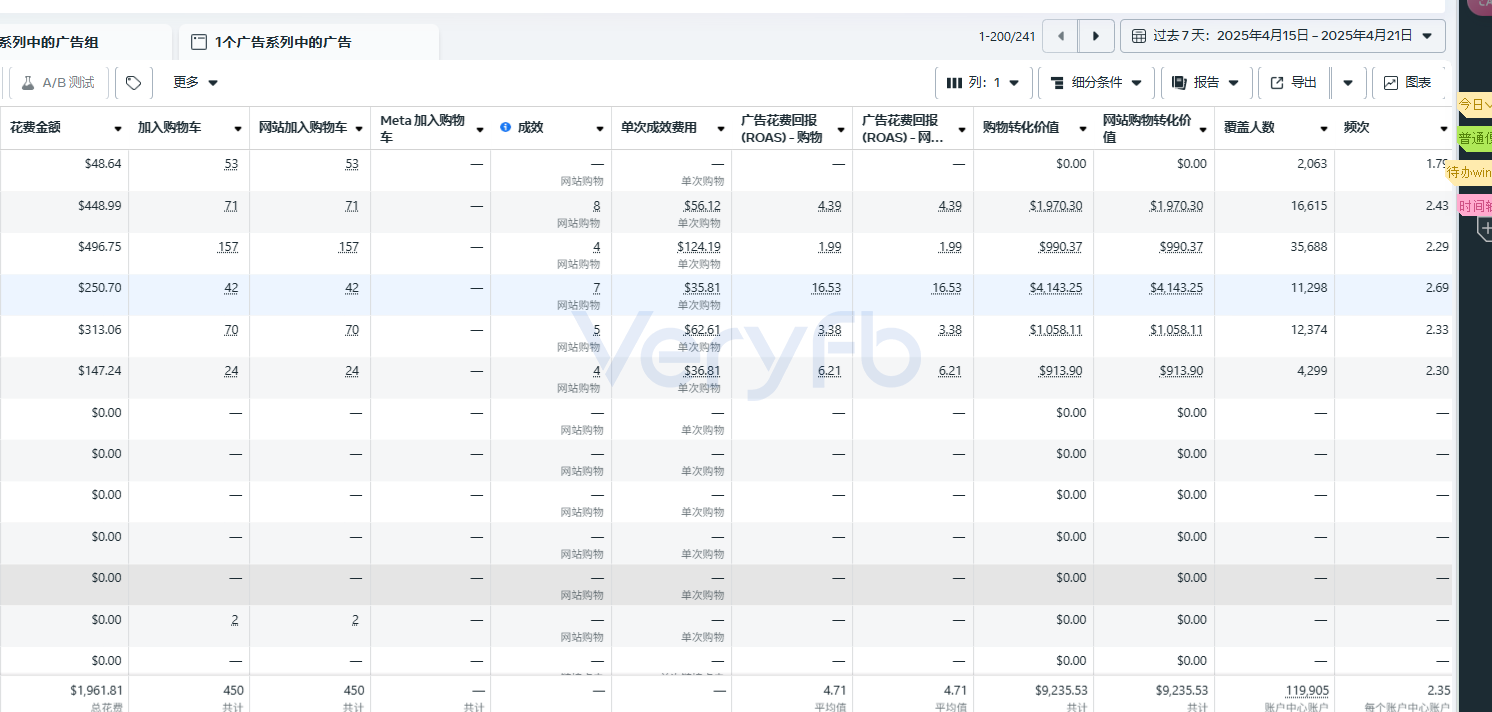
Task: Open 覆盖人数 column header arrow
Action: coord(1323,129)
